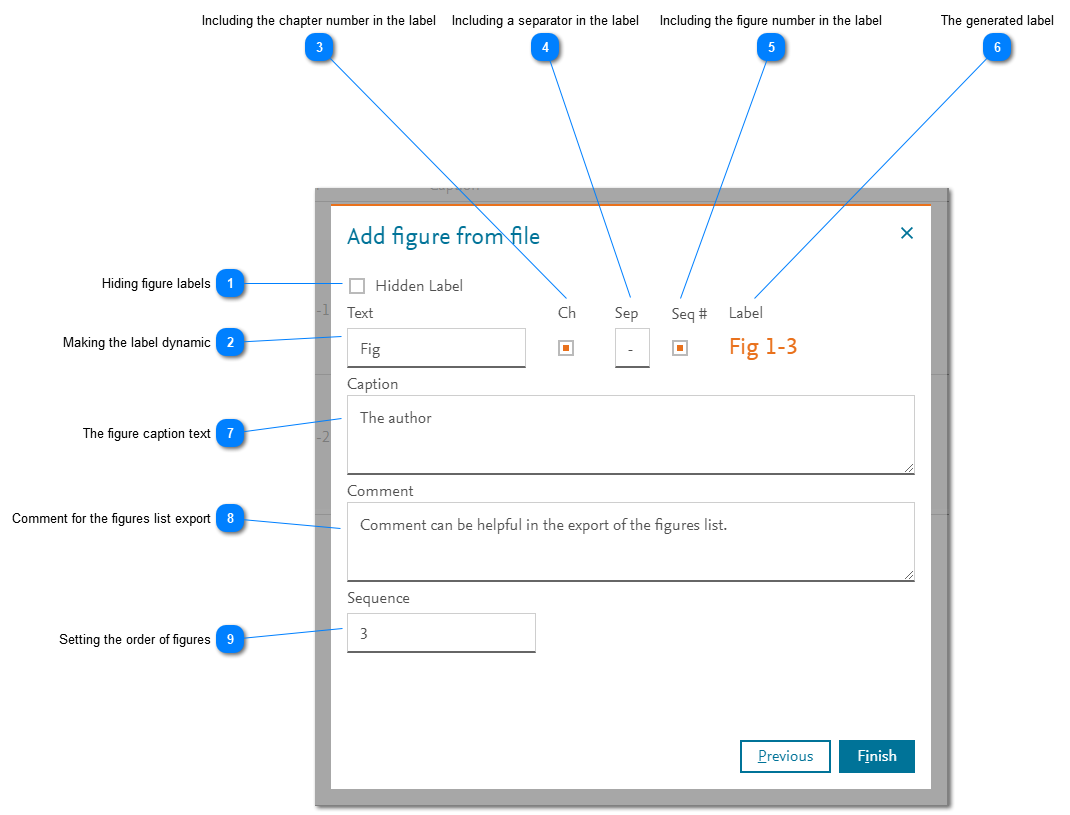This screenshot has height=815, width=1070.
Task: Click the Sep separator input field
Action: click(x=632, y=348)
